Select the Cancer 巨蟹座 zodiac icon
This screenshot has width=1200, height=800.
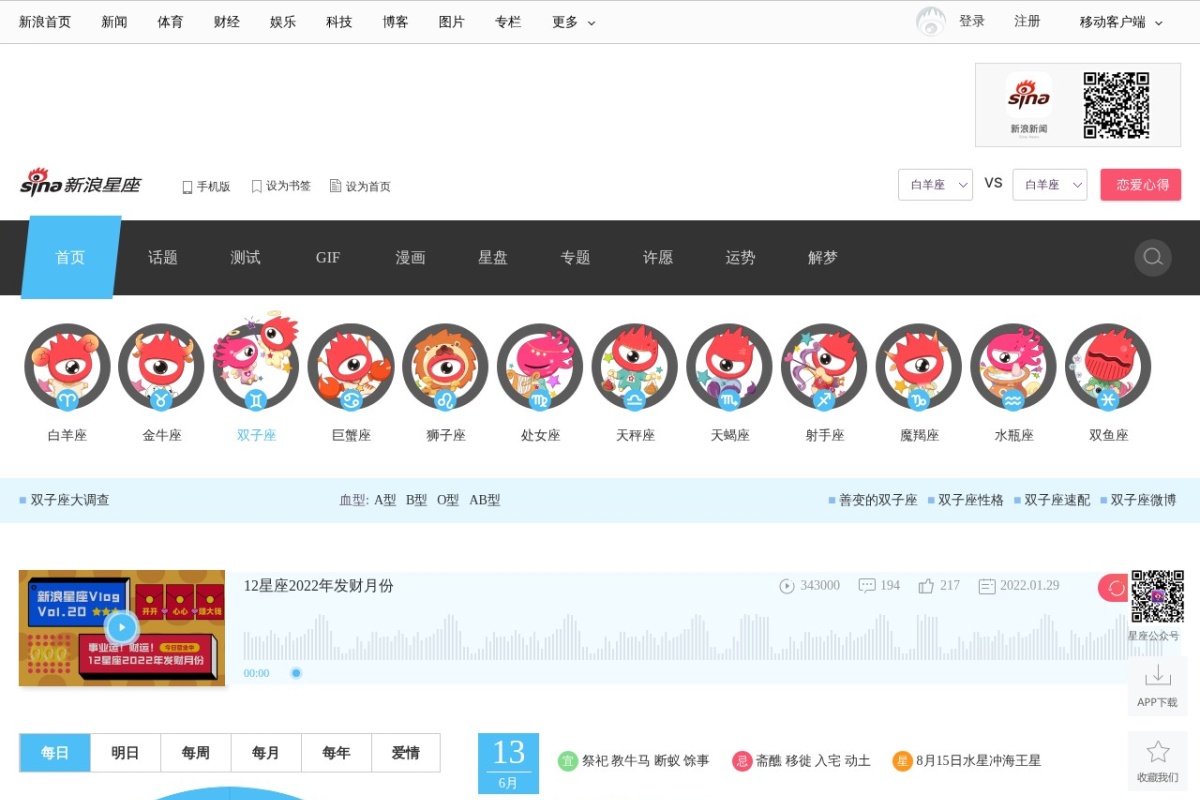pyautogui.click(x=351, y=367)
